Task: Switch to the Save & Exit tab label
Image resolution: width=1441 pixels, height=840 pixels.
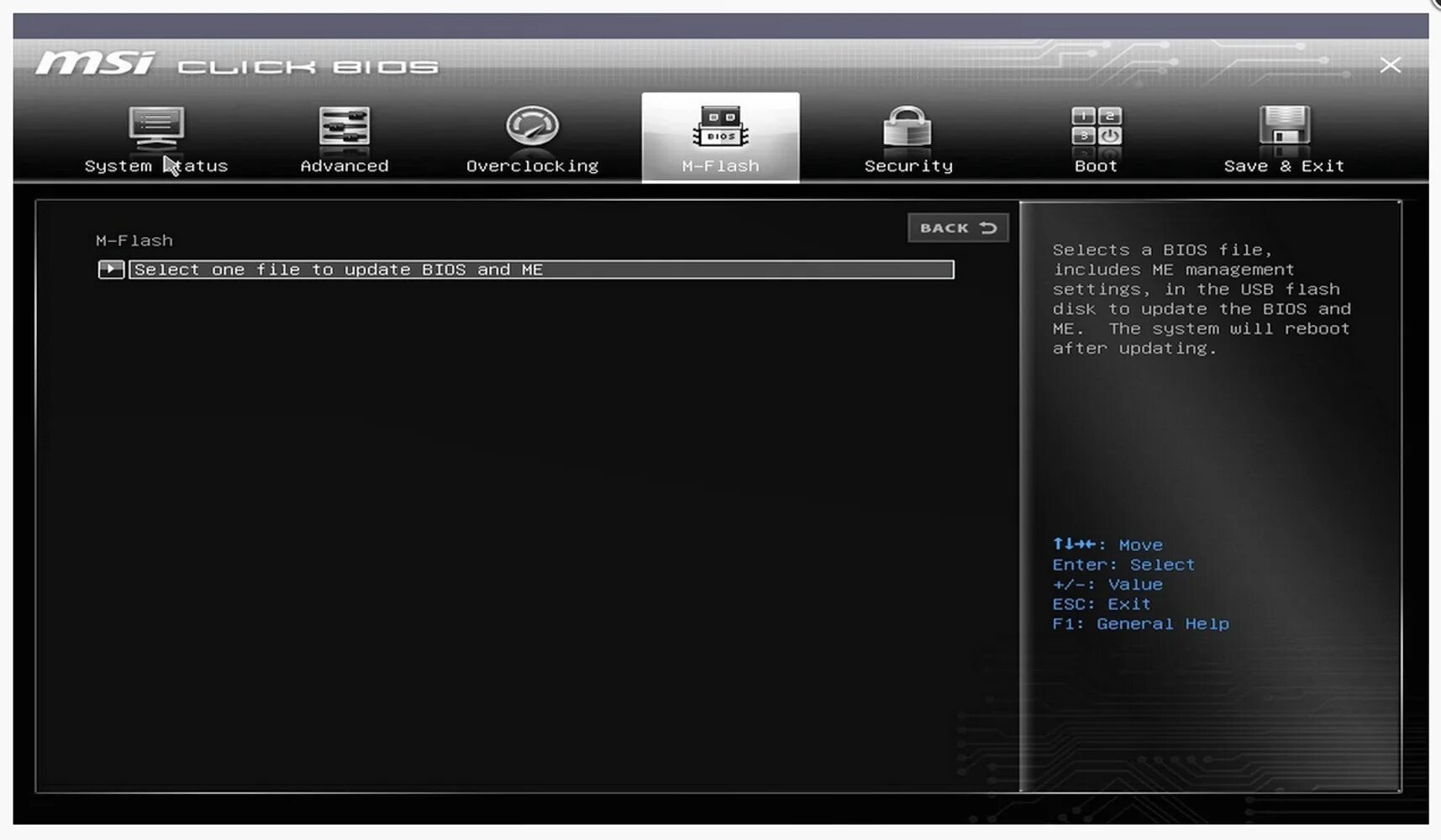Action: coord(1284,166)
